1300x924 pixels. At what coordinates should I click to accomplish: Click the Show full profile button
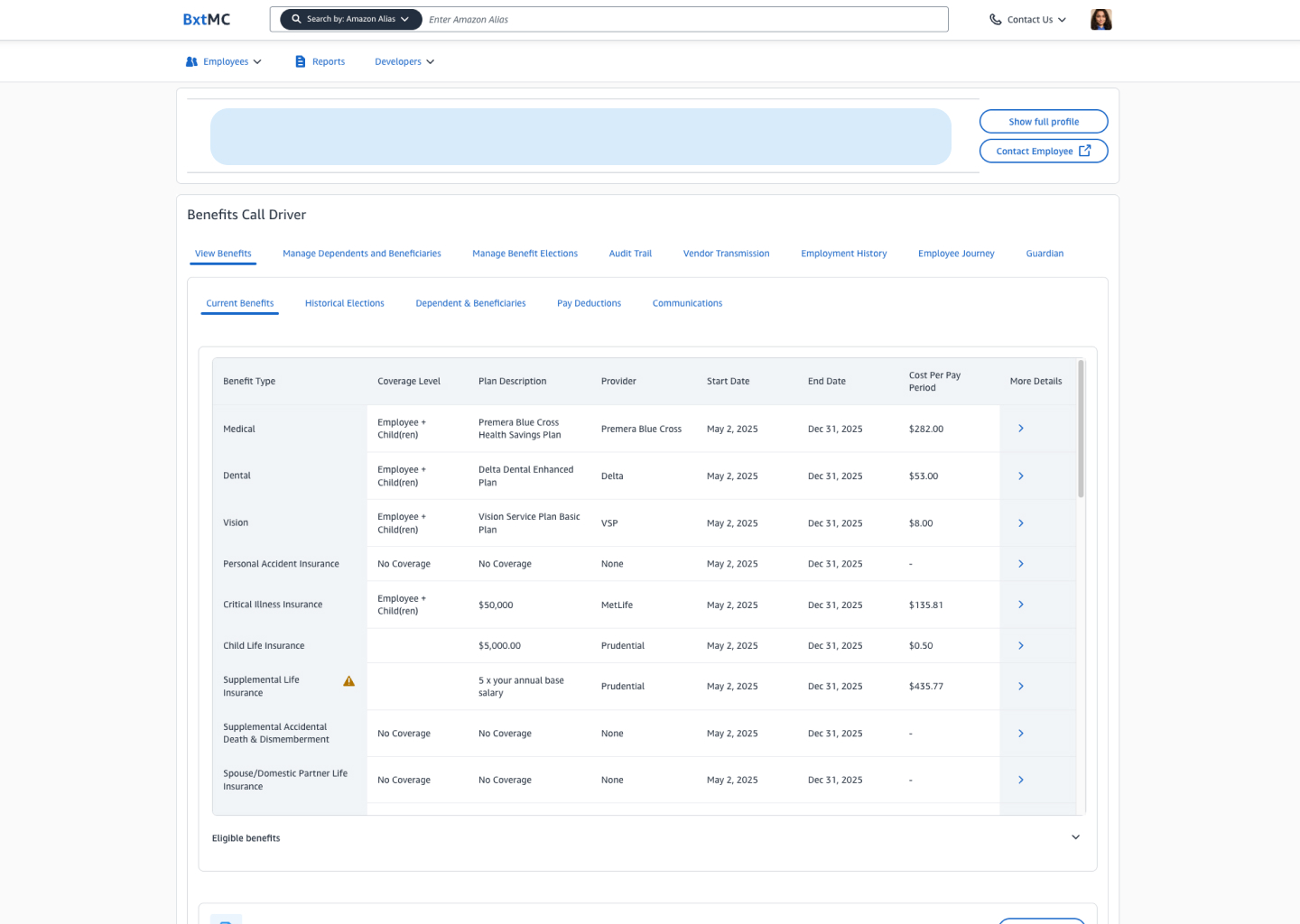pyautogui.click(x=1044, y=122)
